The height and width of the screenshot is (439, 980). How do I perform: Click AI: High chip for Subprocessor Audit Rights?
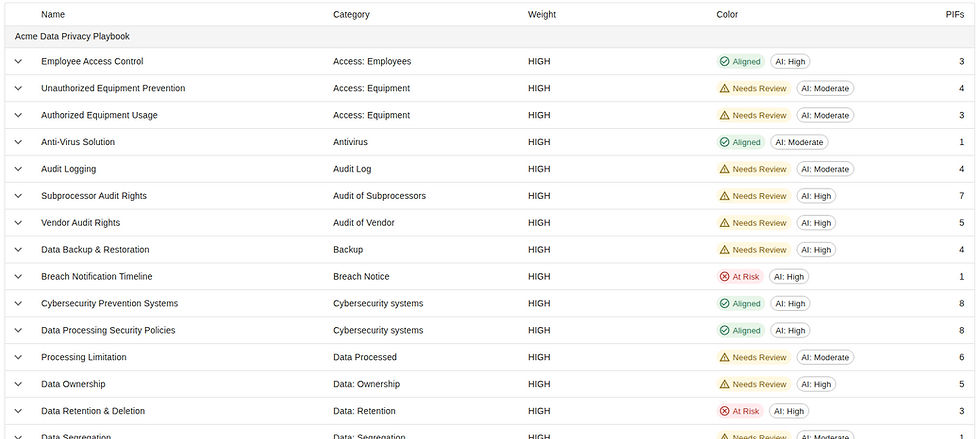[816, 196]
